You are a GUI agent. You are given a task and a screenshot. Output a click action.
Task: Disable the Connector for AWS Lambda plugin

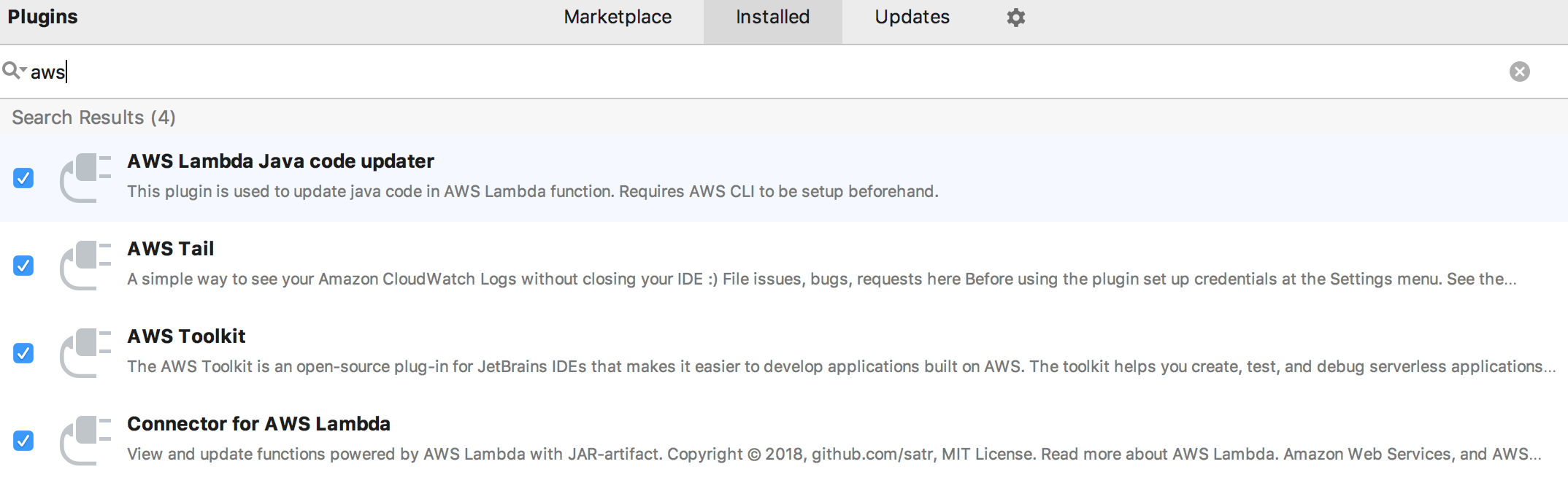23,441
